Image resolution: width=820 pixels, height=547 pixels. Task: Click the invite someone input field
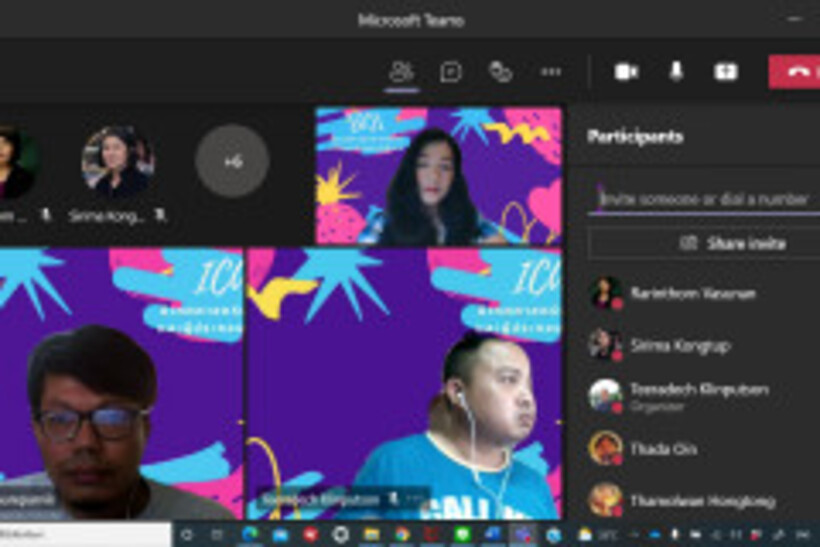pyautogui.click(x=703, y=200)
